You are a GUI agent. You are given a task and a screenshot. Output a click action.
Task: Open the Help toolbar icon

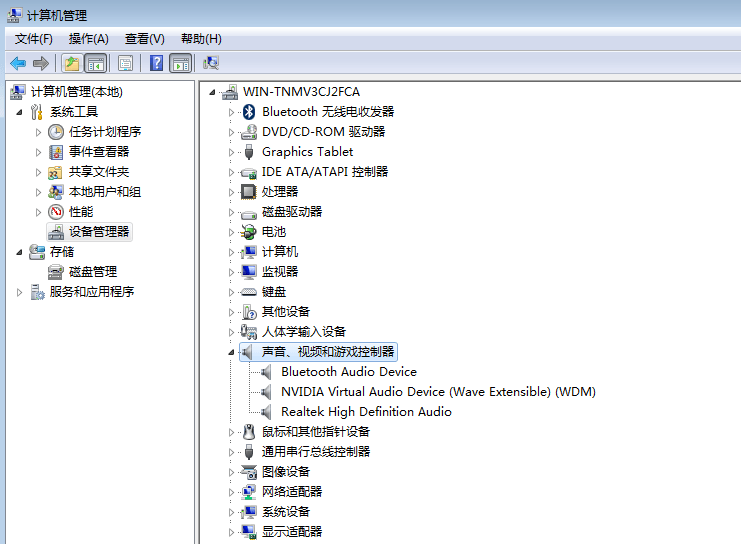coord(156,63)
